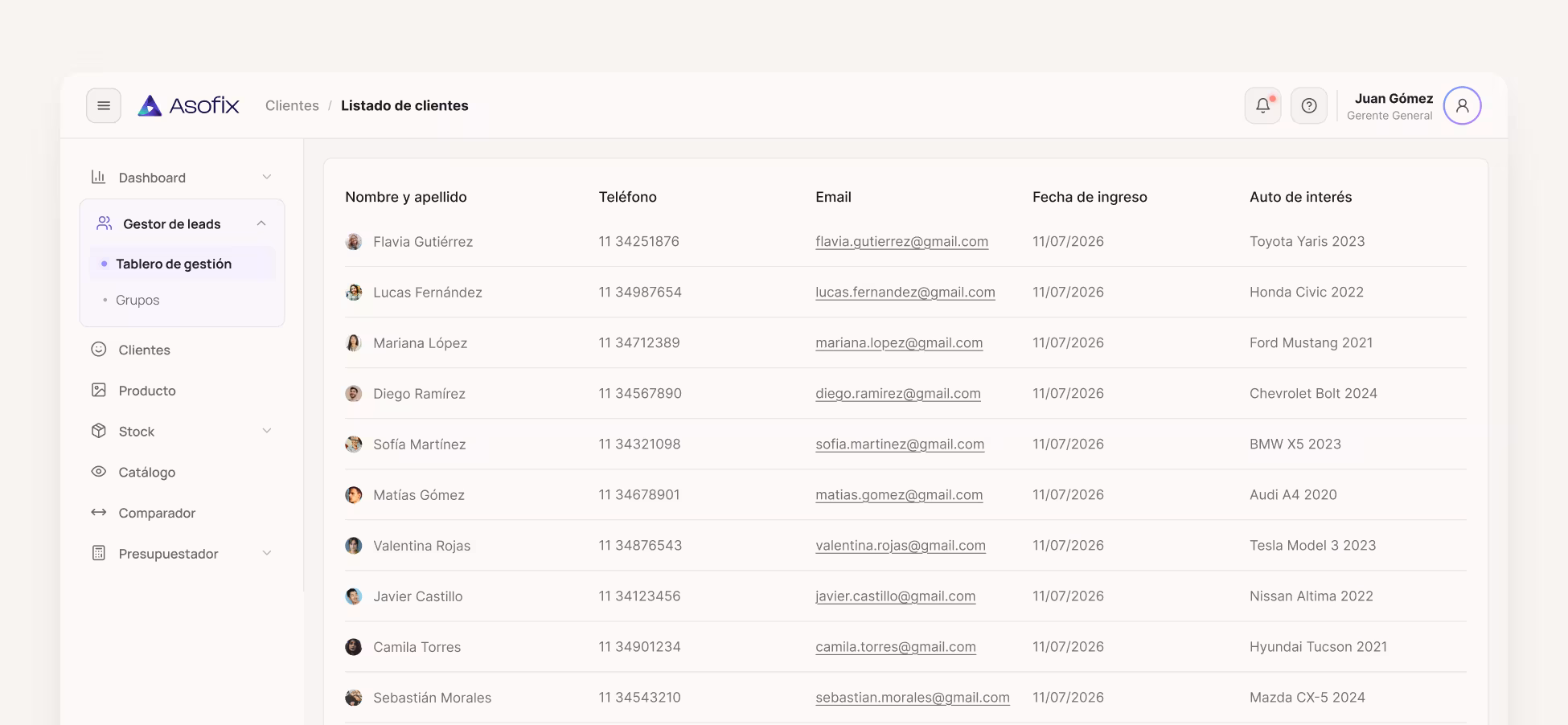This screenshot has height=725, width=1568.
Task: Click the Comparador arrows icon
Action: point(99,512)
